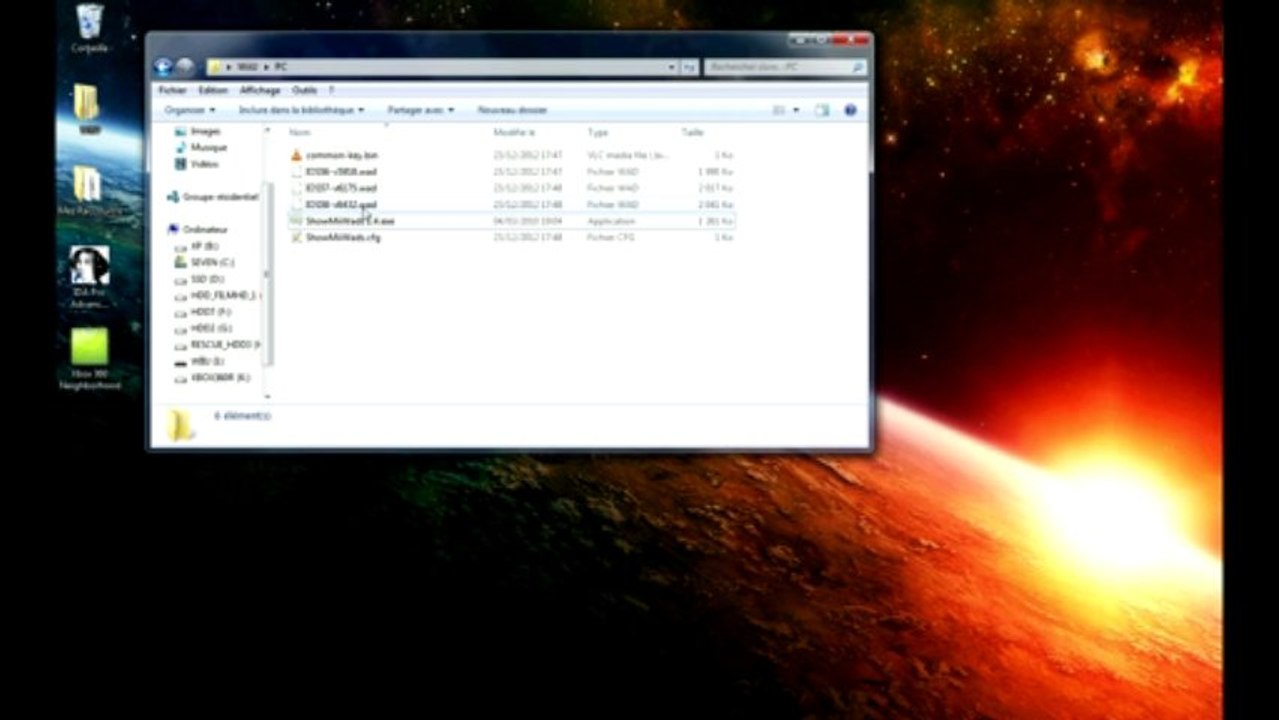
Task: Select the ShowMiiWads .exe application file
Action: [349, 220]
